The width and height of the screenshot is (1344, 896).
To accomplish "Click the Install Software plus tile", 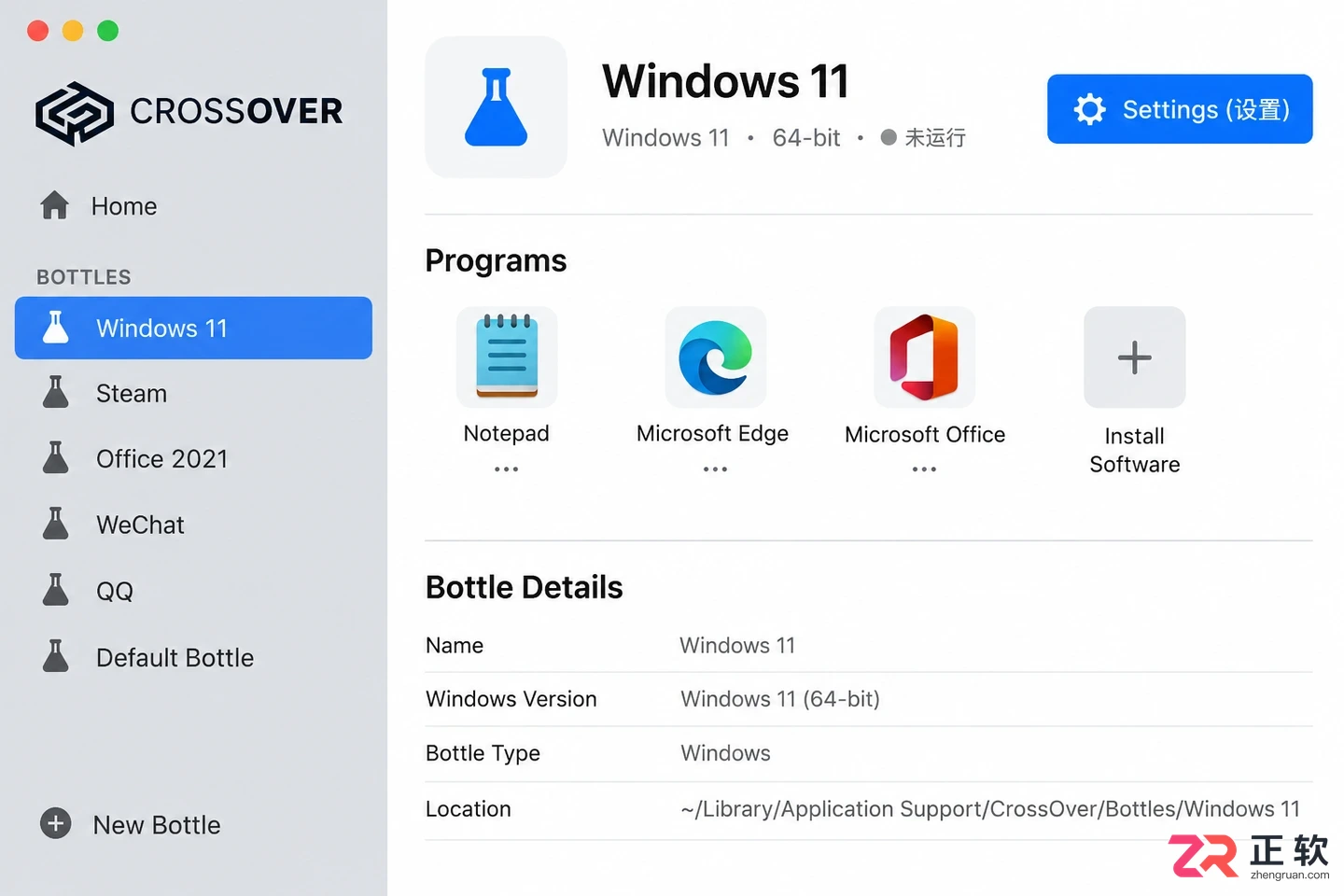I will pos(1134,357).
